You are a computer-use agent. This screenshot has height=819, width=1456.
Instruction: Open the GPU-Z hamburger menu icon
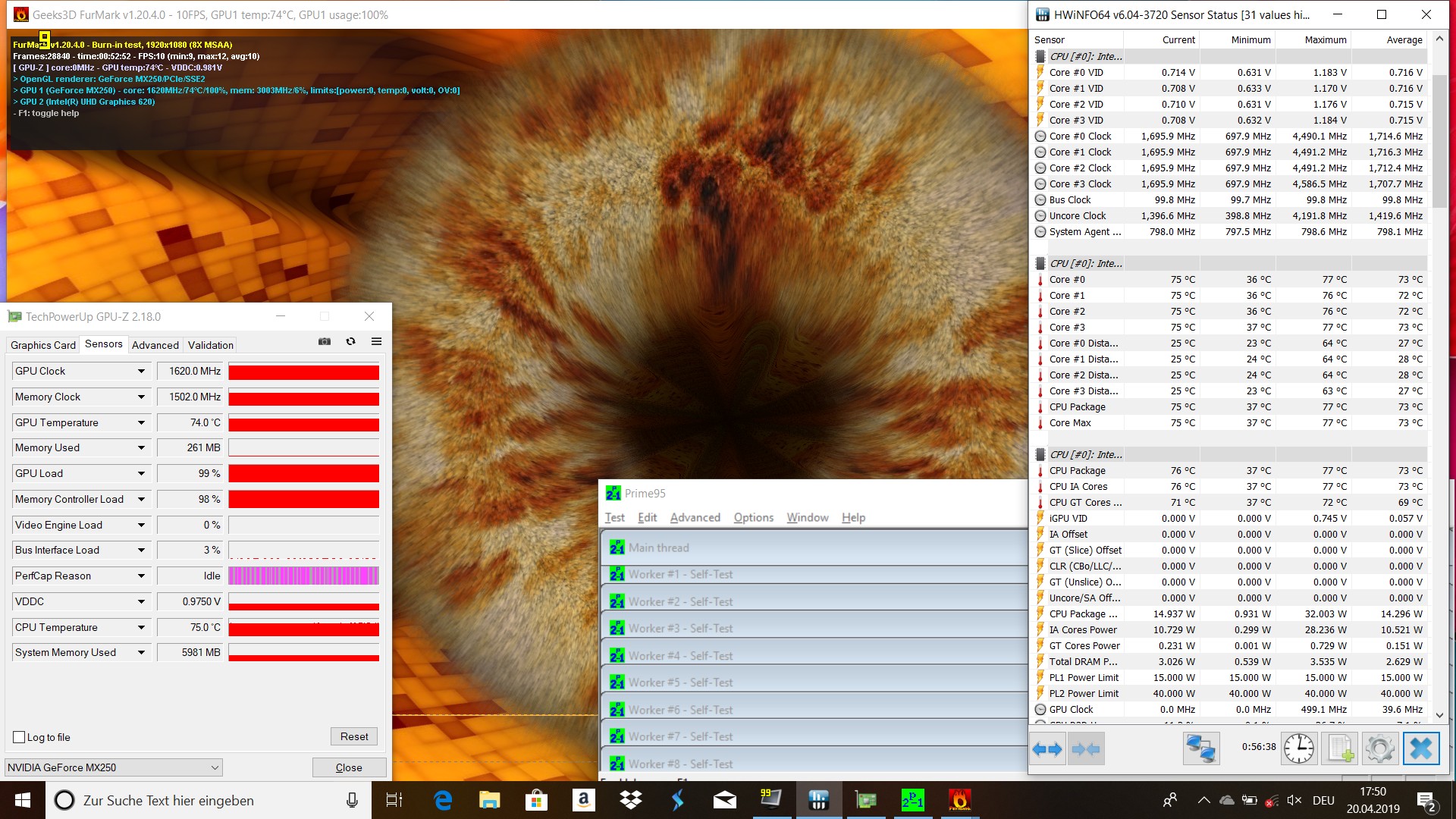click(x=376, y=342)
